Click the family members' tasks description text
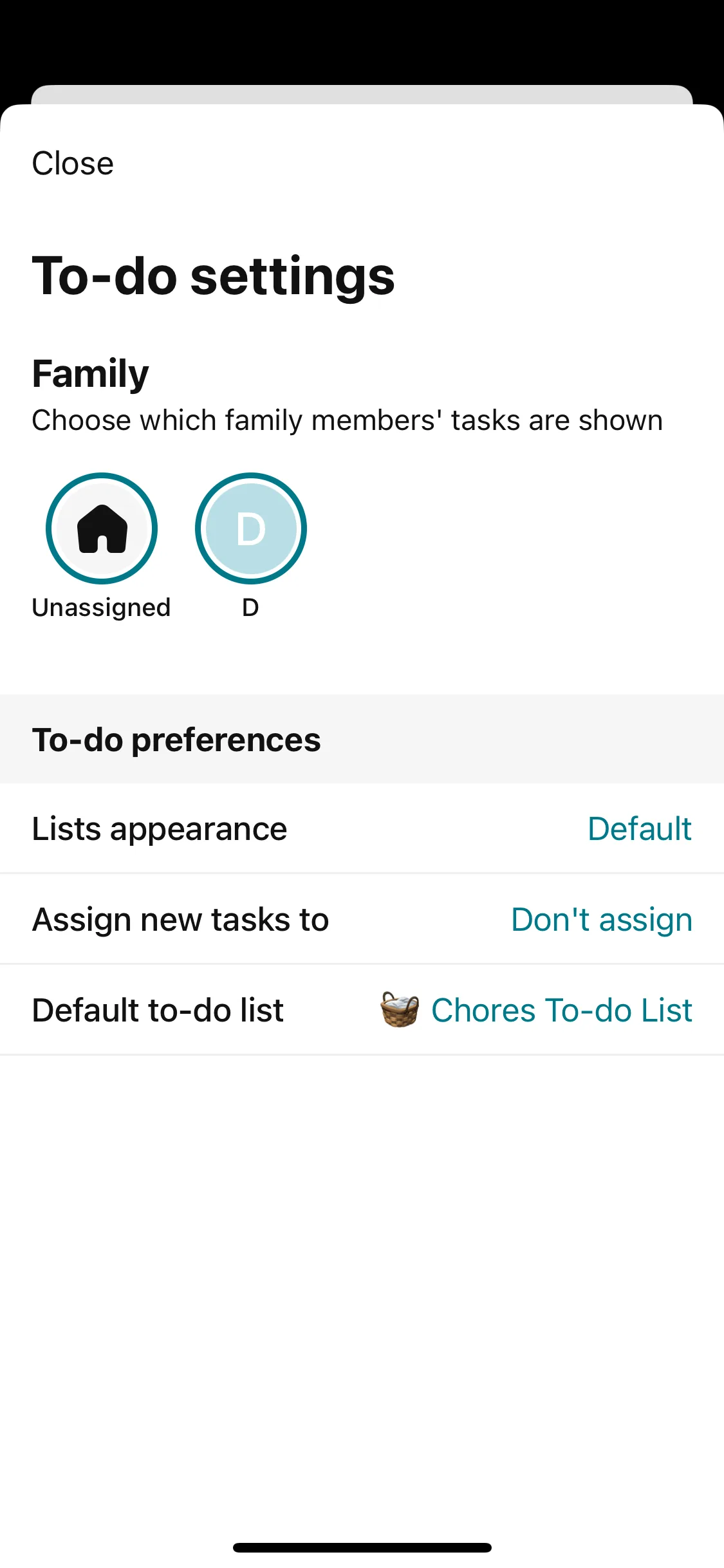 347,420
